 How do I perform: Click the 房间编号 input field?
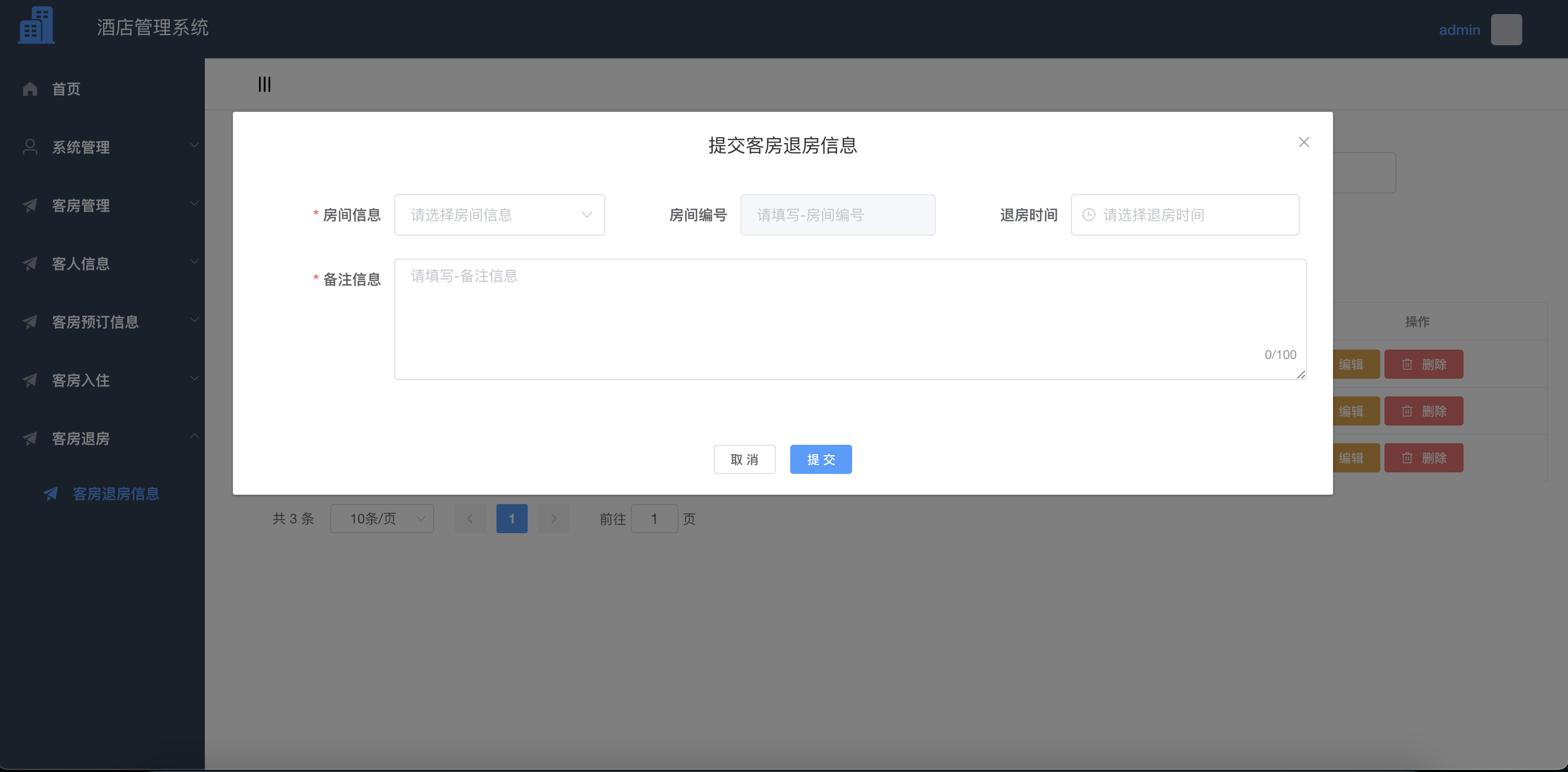[838, 214]
